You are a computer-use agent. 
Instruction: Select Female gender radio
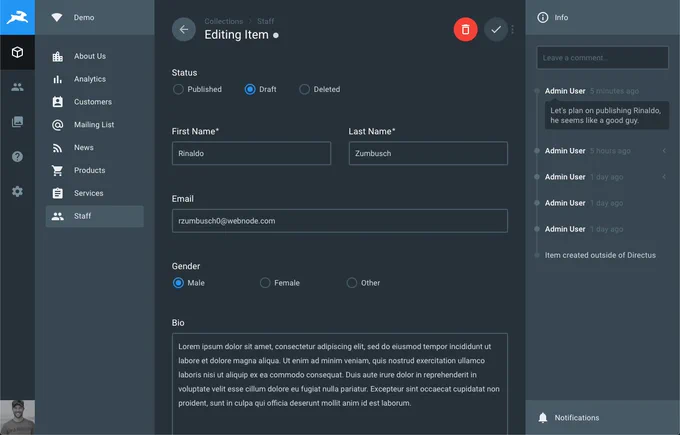265,283
